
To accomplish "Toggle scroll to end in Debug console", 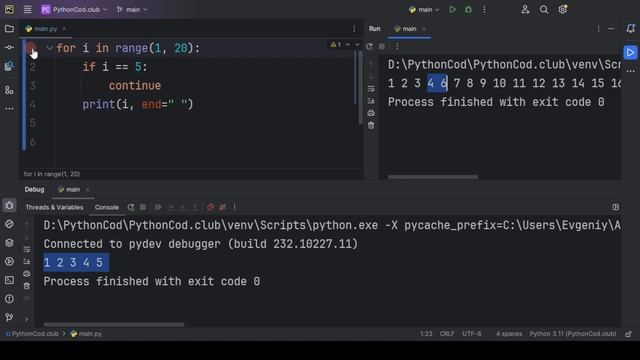I will (x=27, y=262).
